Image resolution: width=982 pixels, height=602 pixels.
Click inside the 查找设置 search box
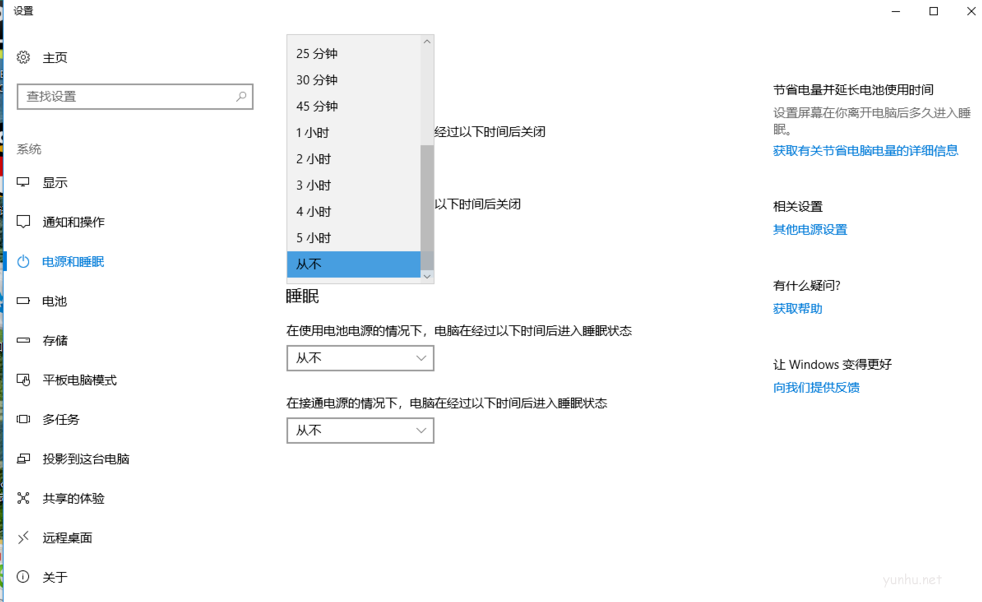point(135,96)
